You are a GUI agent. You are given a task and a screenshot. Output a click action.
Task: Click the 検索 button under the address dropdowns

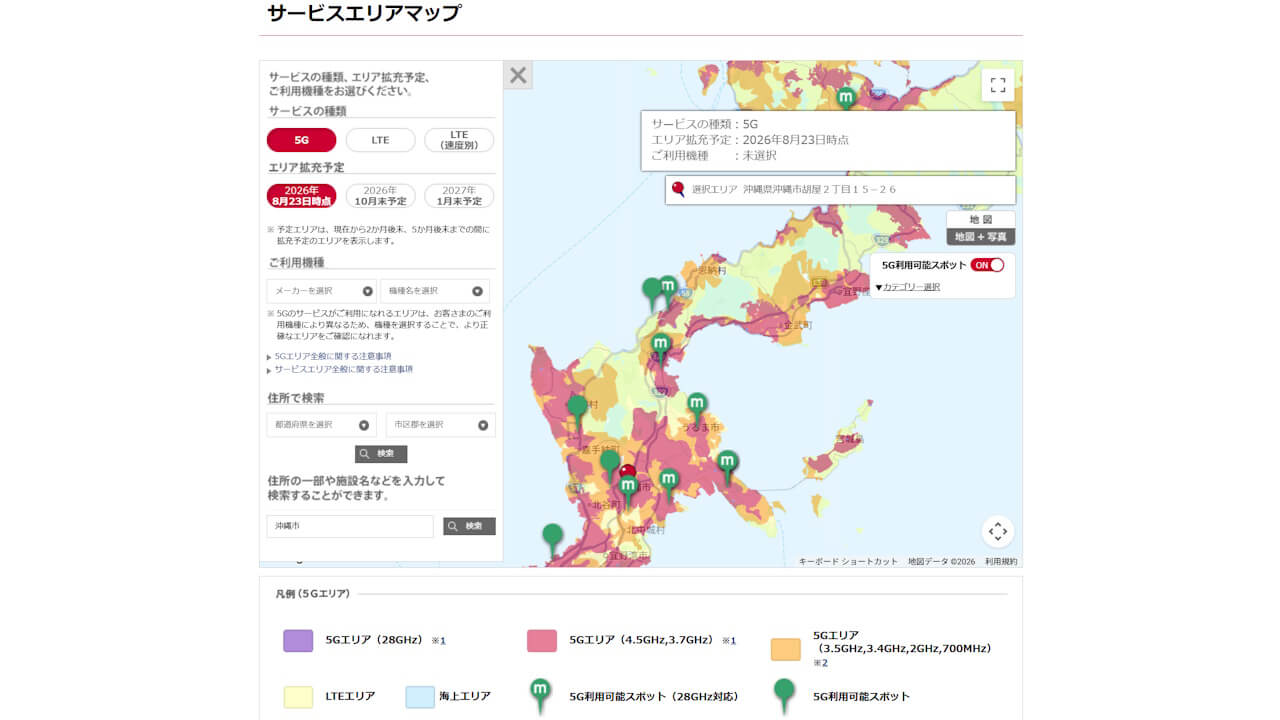click(381, 454)
